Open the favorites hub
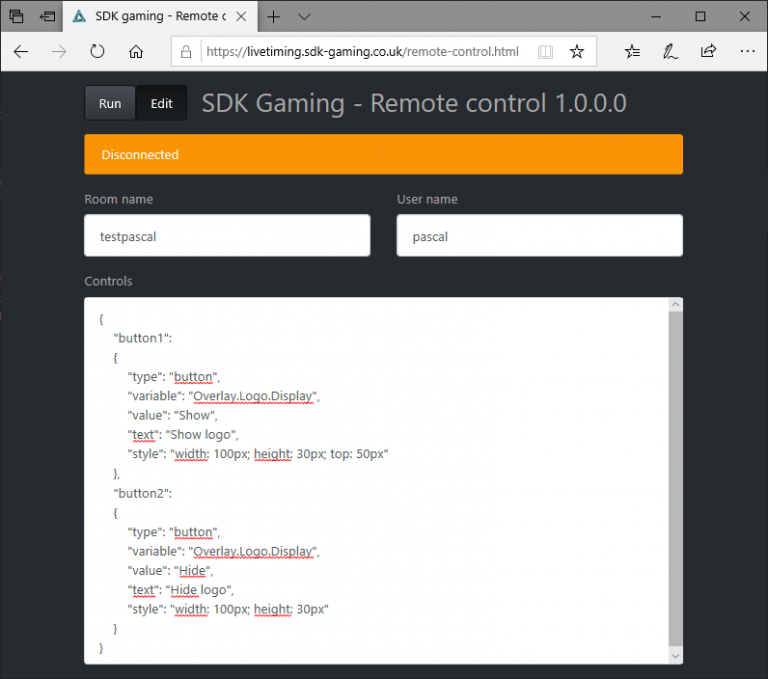This screenshot has width=768, height=679. coord(632,51)
